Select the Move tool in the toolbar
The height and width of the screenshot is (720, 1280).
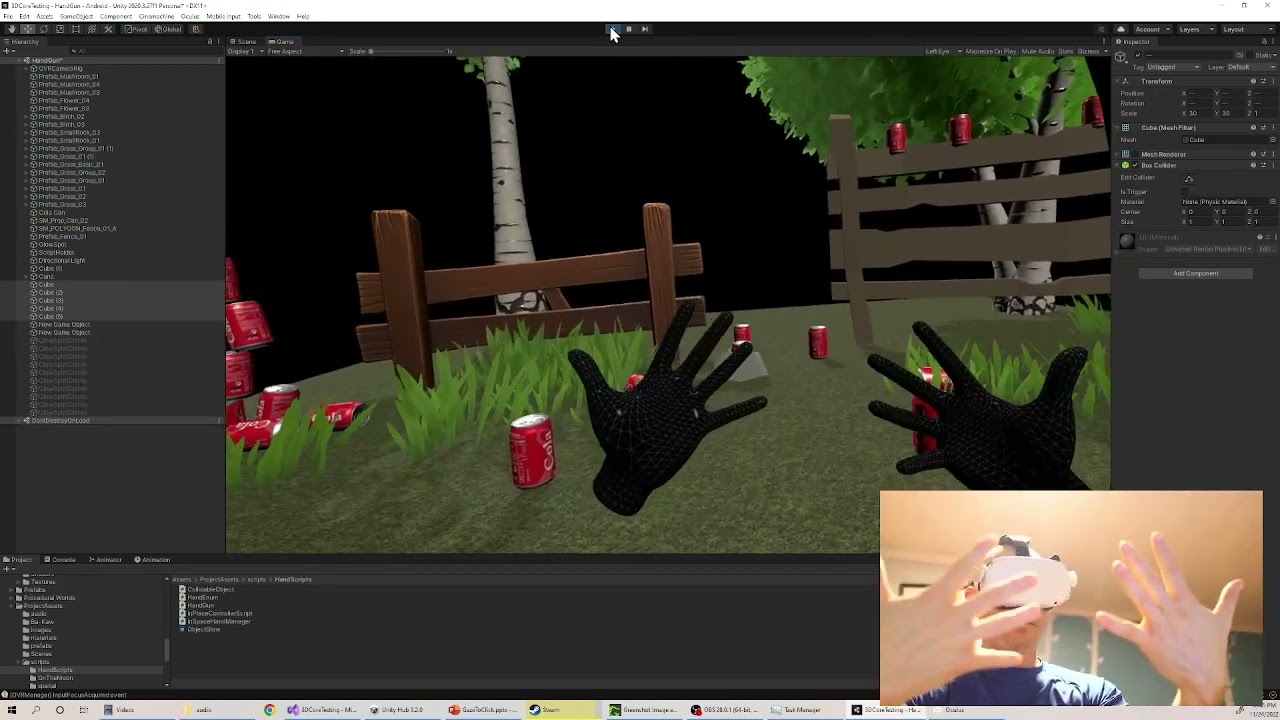pos(27,29)
